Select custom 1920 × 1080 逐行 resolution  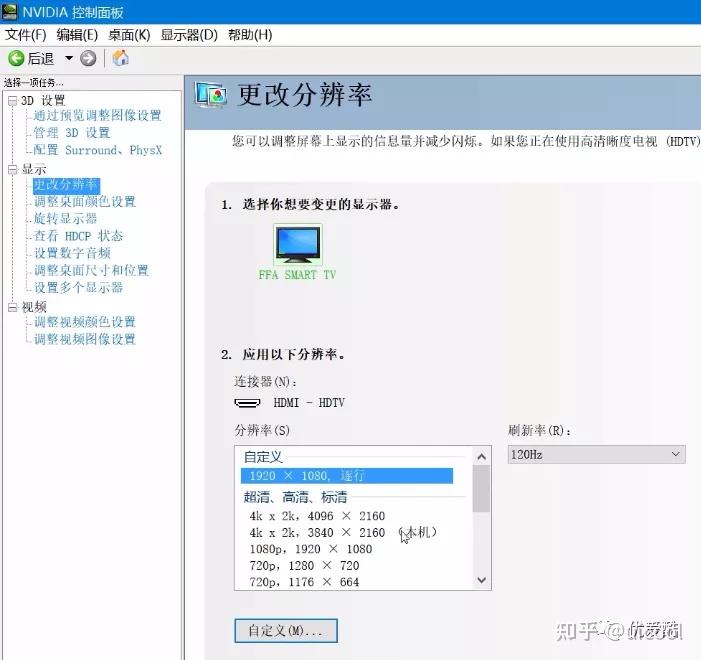(347, 476)
